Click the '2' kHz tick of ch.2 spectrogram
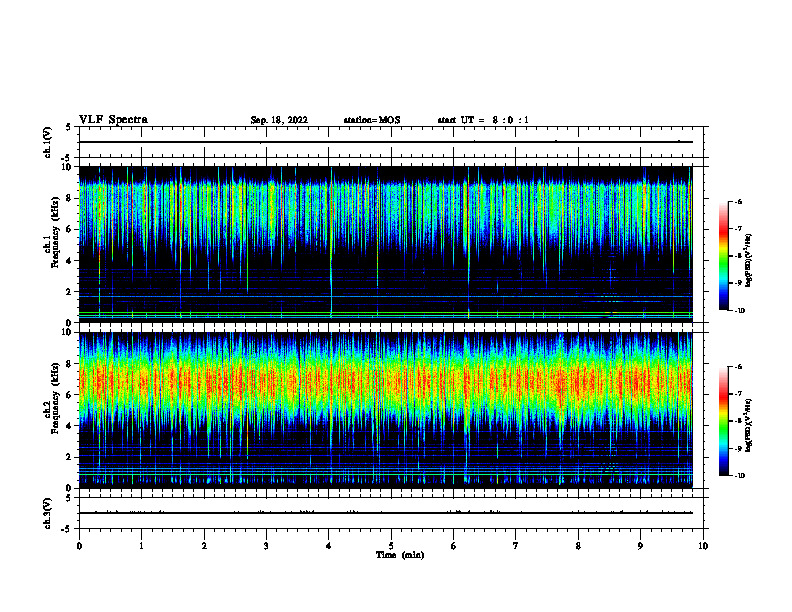This screenshot has width=792, height=612. pos(70,457)
